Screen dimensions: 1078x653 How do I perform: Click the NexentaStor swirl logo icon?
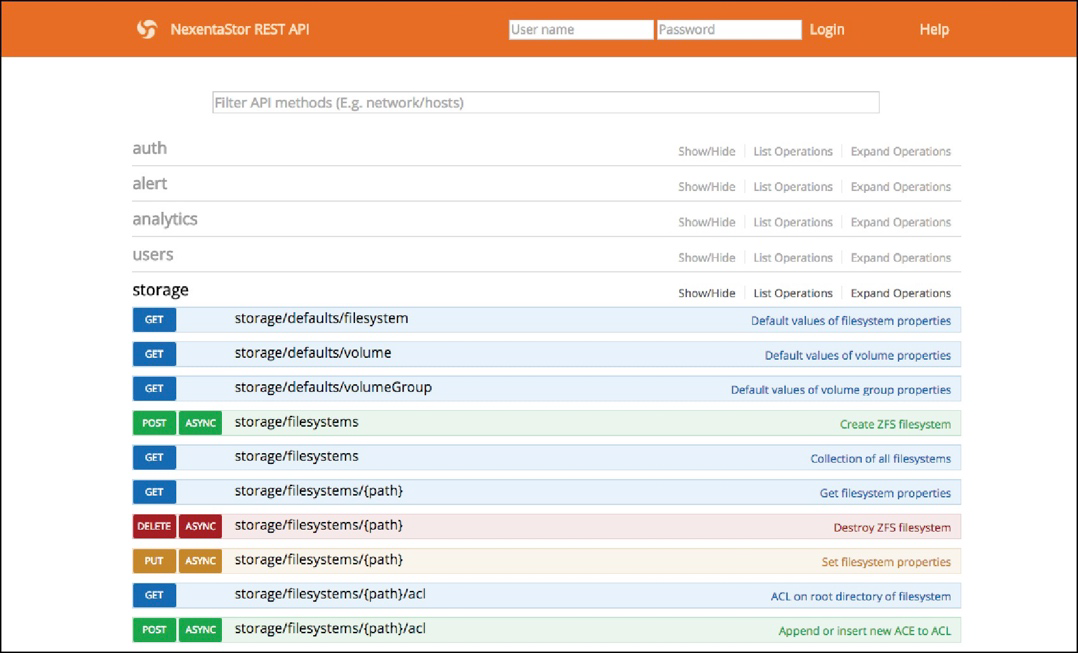coord(146,29)
